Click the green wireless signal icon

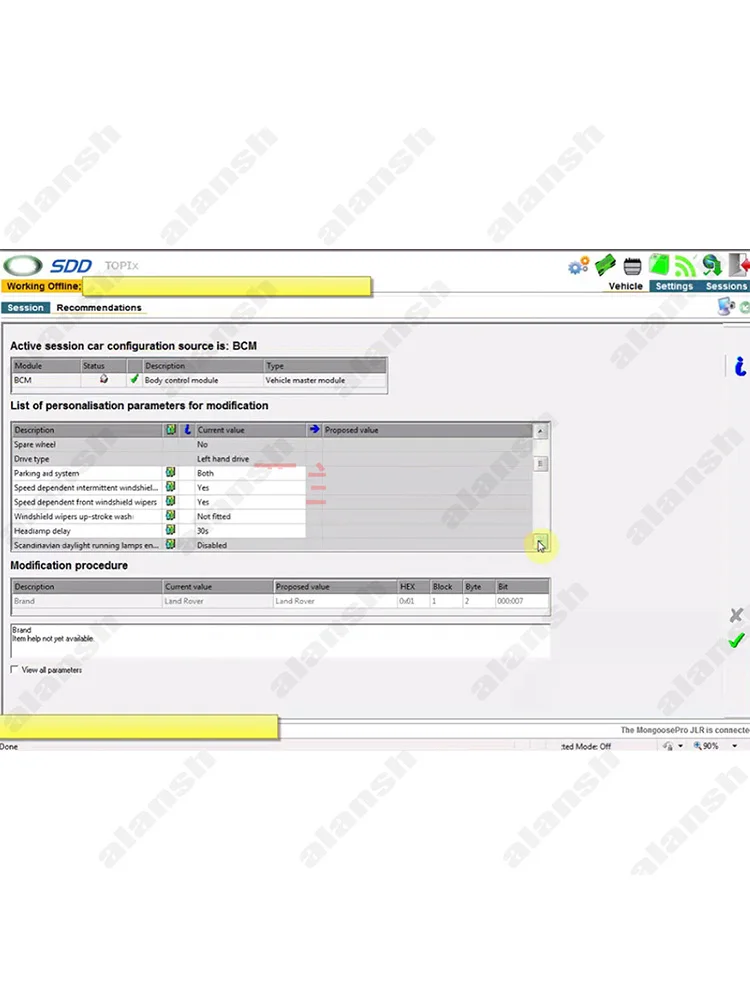tap(685, 265)
